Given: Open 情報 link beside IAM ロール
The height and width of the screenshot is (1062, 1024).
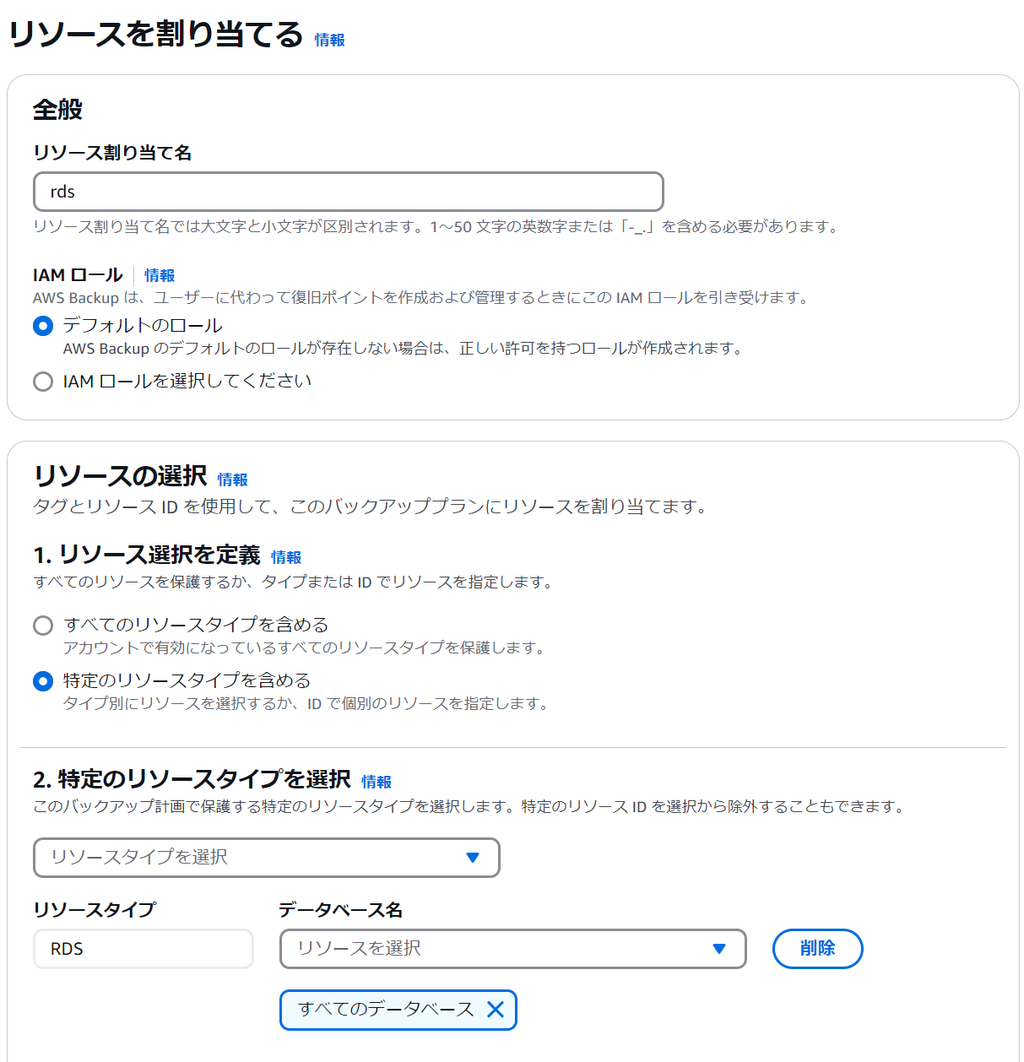Looking at the screenshot, I should (159, 275).
